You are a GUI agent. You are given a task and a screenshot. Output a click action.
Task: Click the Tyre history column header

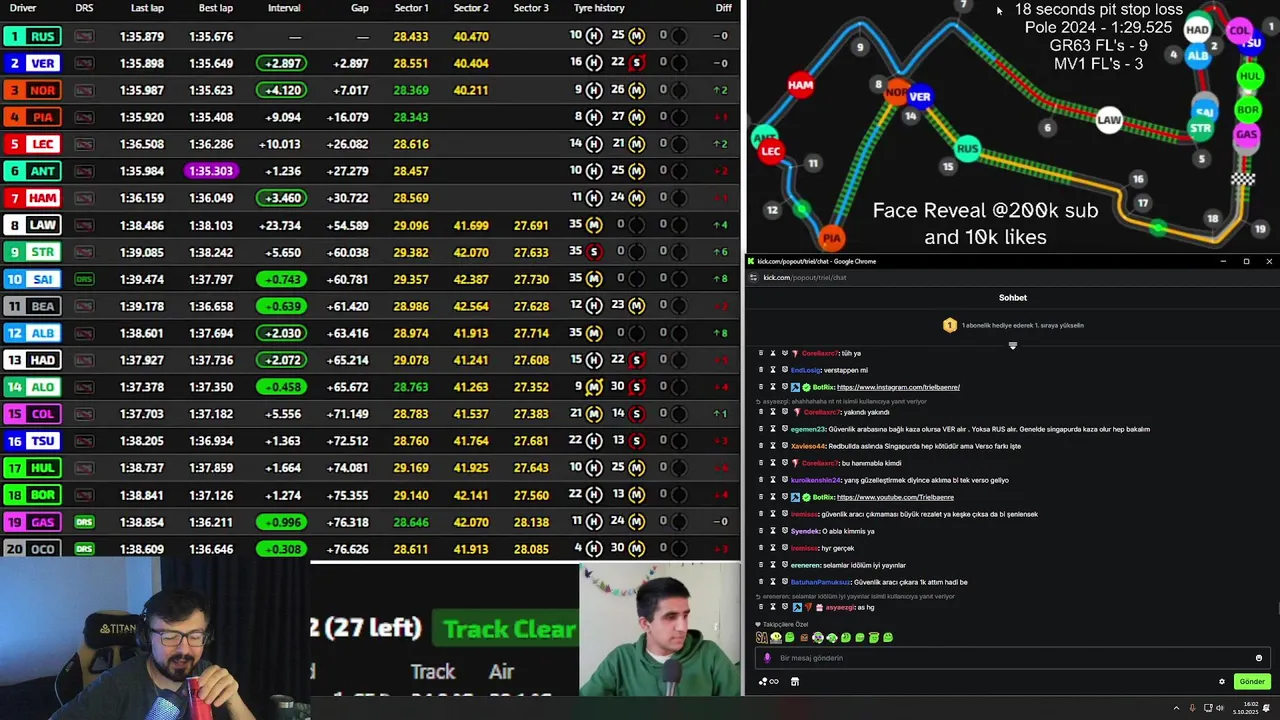click(x=599, y=8)
